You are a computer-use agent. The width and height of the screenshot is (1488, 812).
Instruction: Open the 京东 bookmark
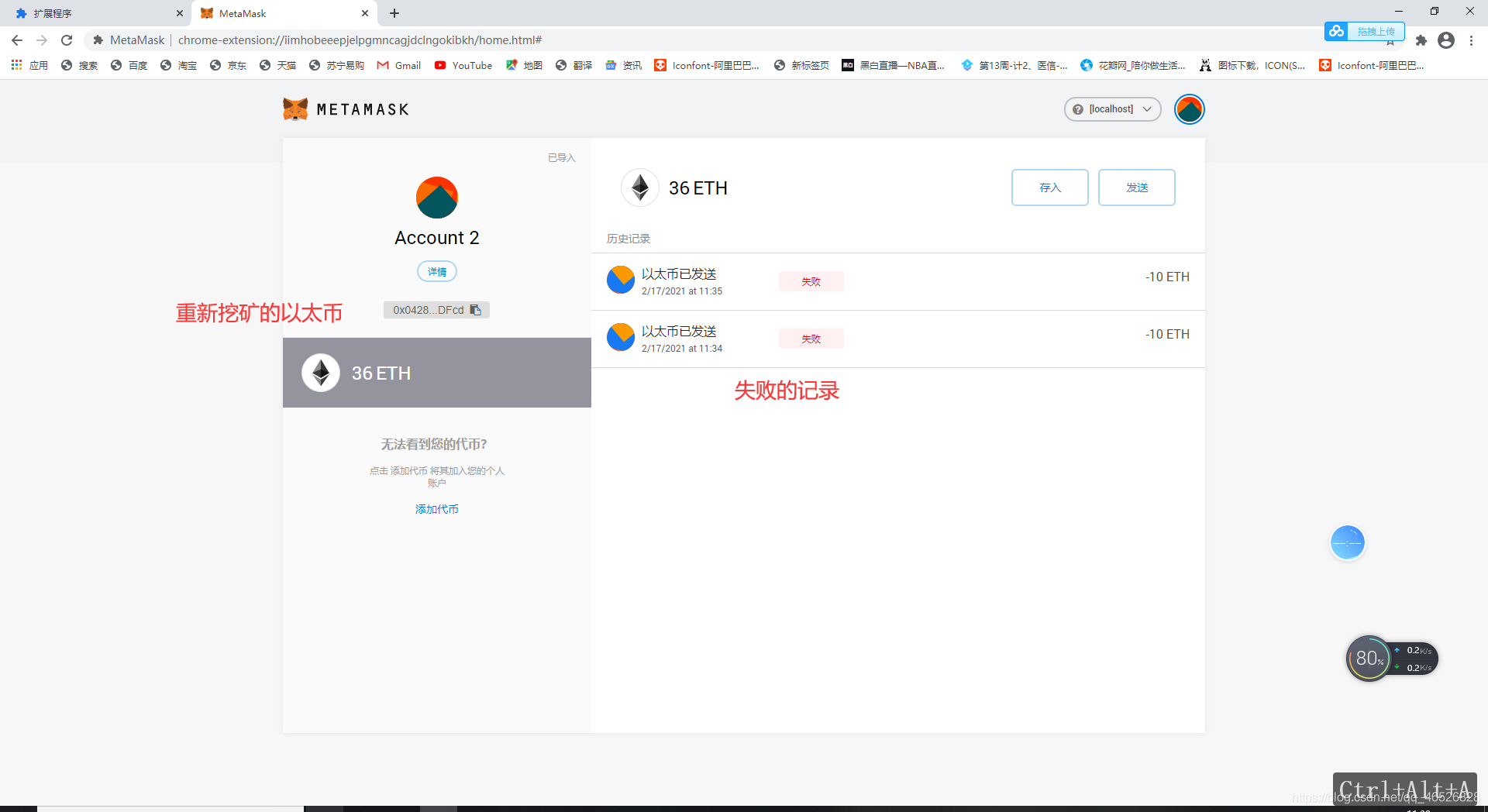click(x=228, y=66)
